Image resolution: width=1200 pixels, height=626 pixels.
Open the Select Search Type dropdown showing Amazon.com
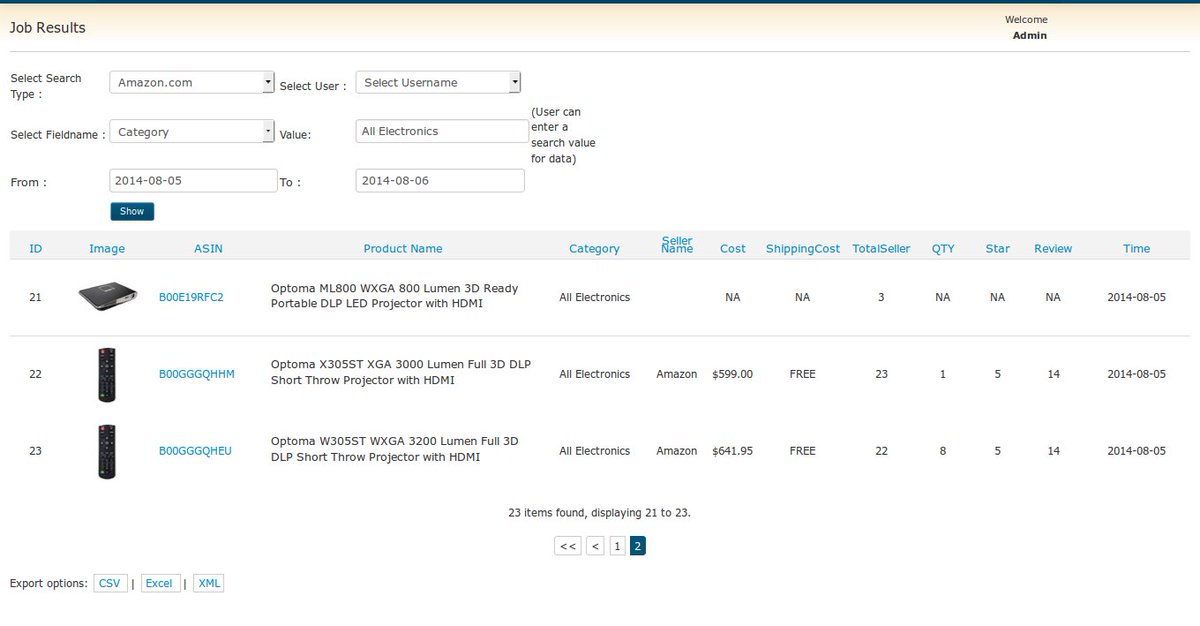192,82
